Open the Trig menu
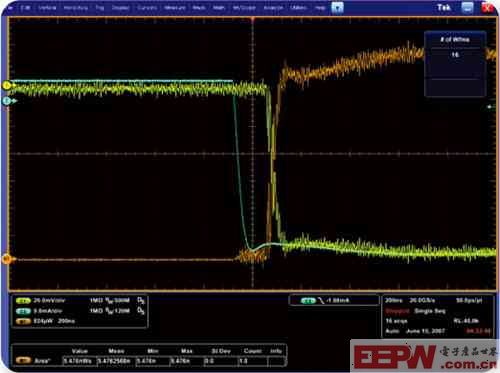500x373 pixels. [100, 7]
